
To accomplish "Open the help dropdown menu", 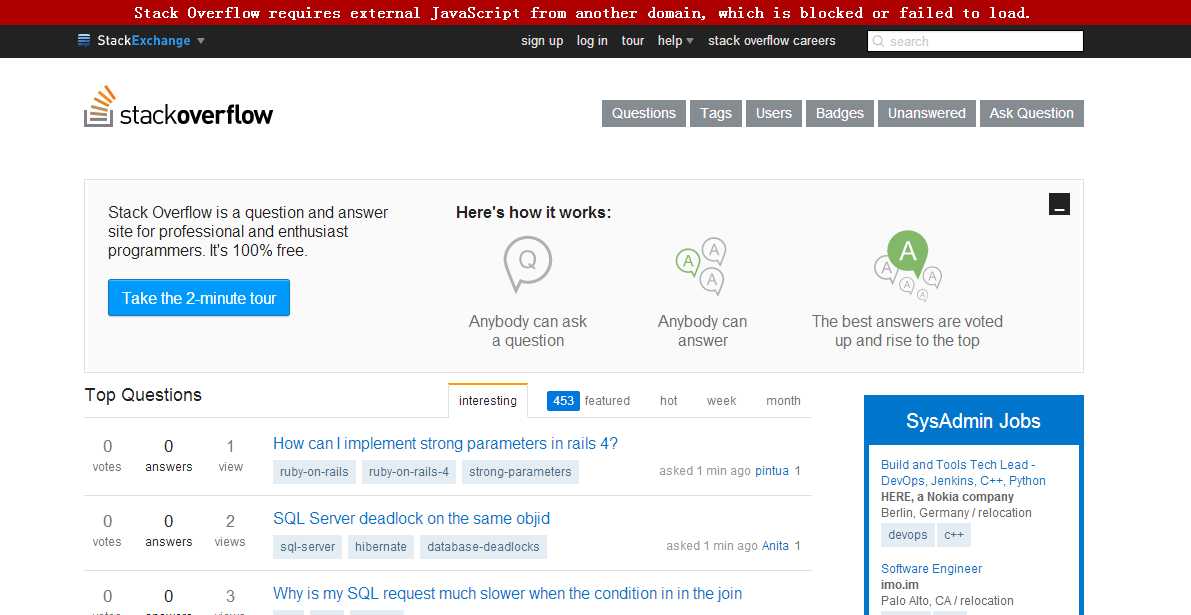I will pos(675,41).
